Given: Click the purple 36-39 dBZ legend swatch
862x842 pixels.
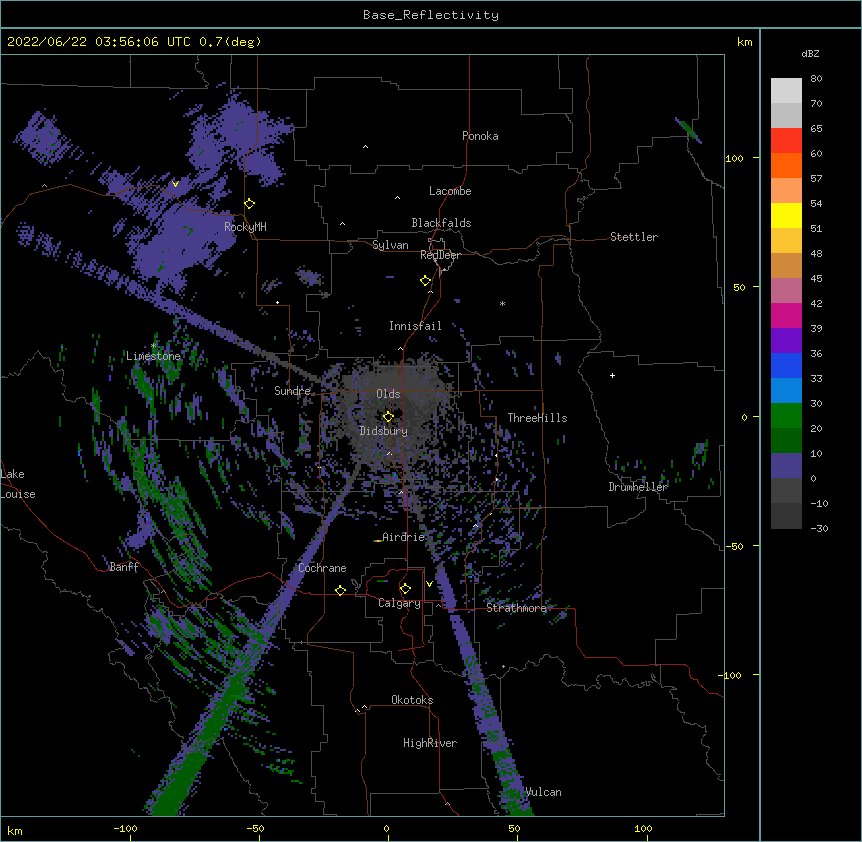Looking at the screenshot, I should tap(786, 341).
